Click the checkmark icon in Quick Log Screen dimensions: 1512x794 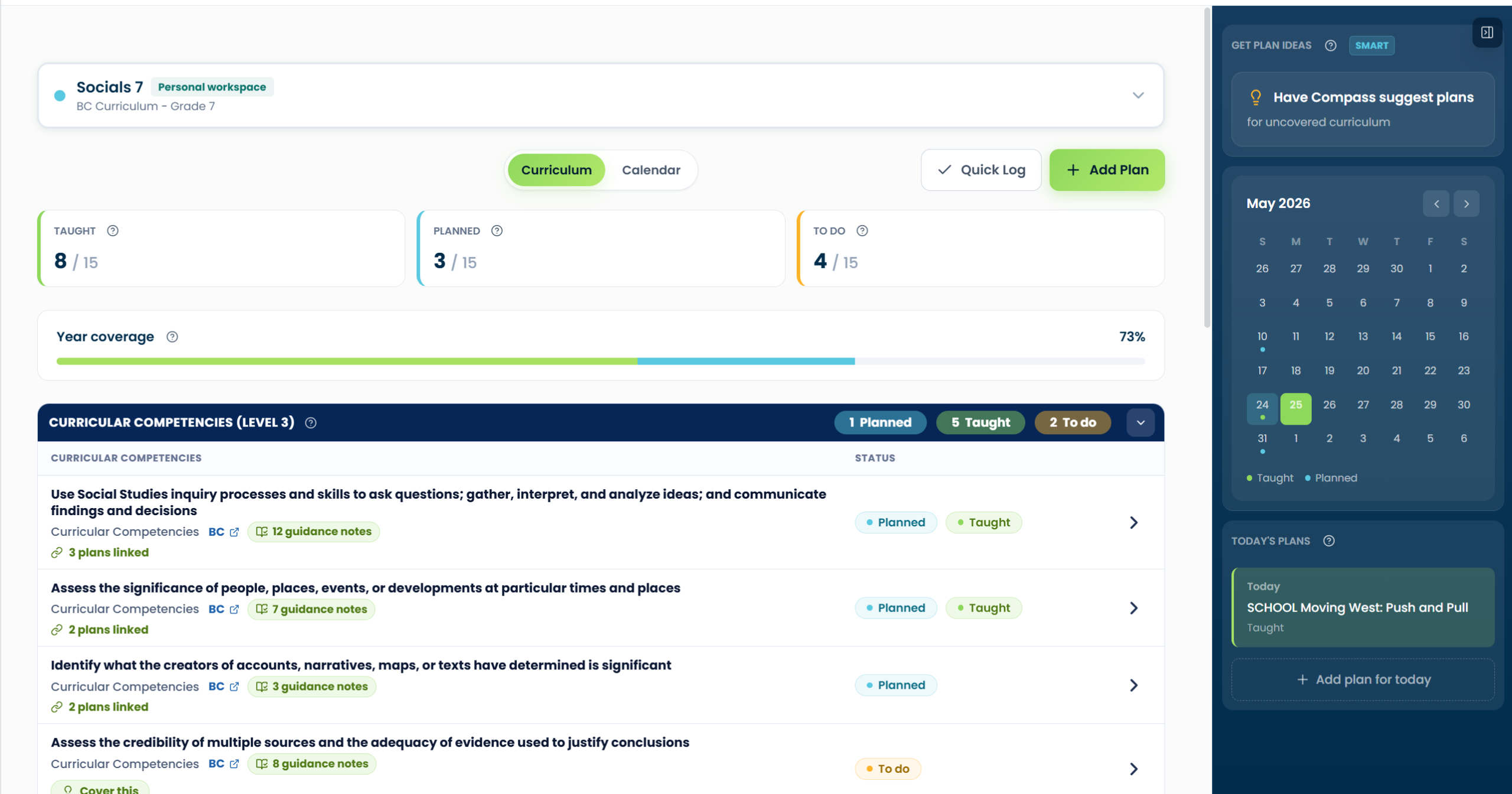pos(944,170)
